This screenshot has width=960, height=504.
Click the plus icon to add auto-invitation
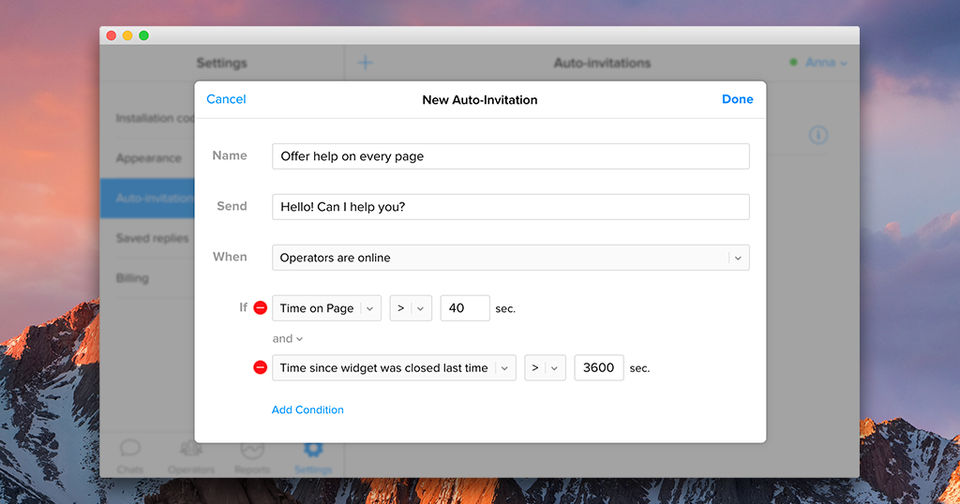[365, 63]
